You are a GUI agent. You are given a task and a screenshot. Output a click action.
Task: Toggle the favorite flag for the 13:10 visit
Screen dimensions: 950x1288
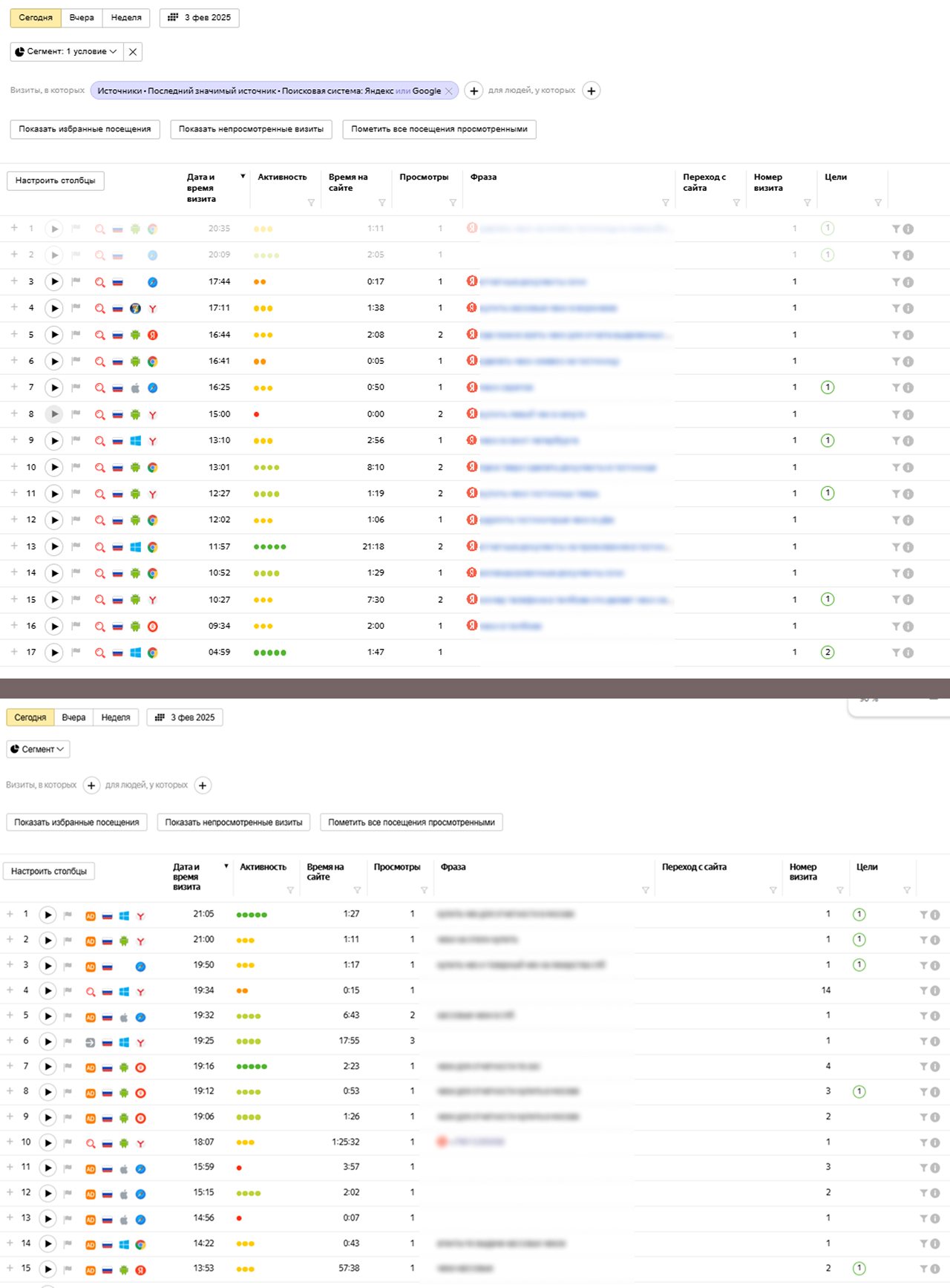76,441
